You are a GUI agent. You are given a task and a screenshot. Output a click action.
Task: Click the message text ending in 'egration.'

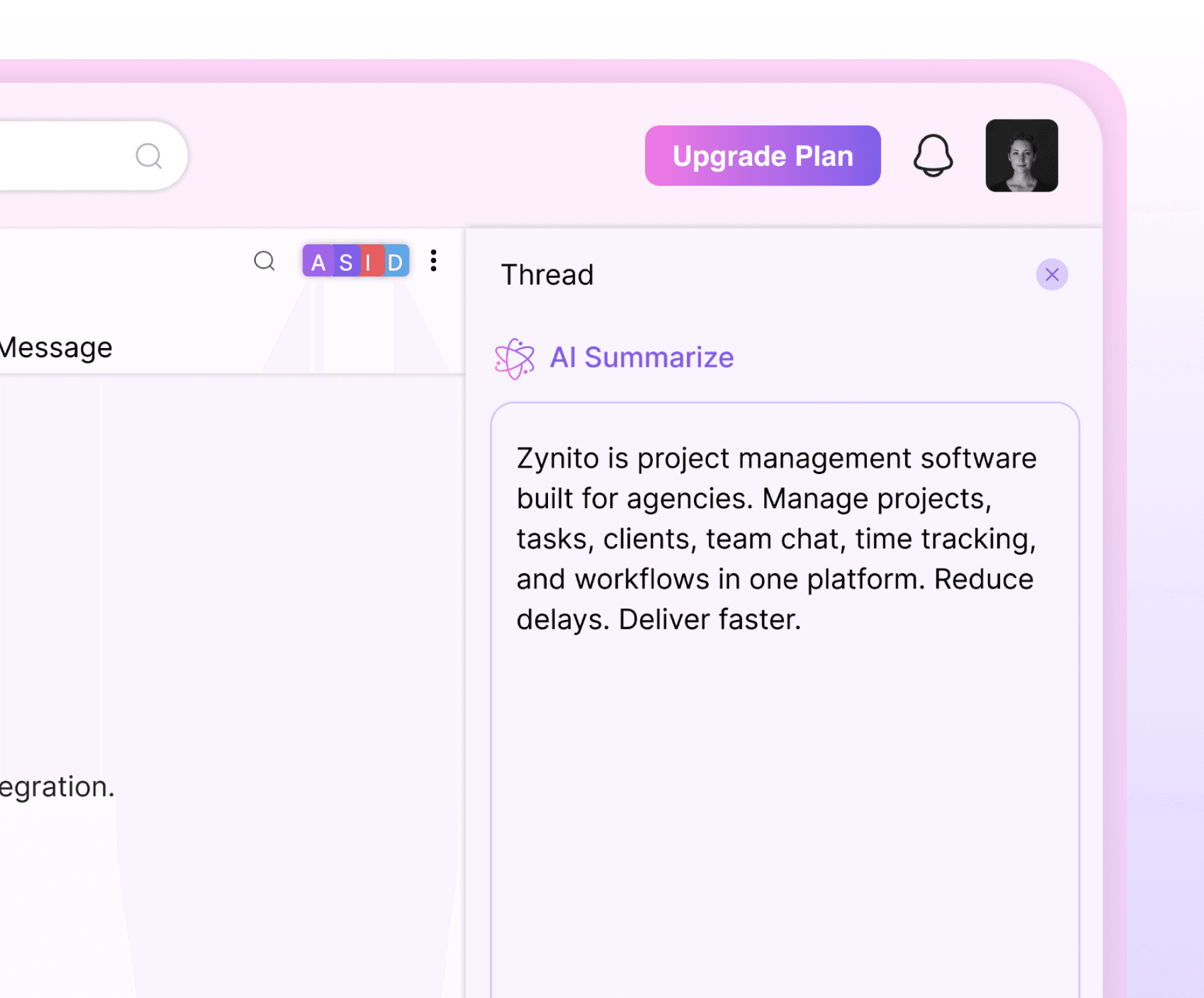point(57,787)
